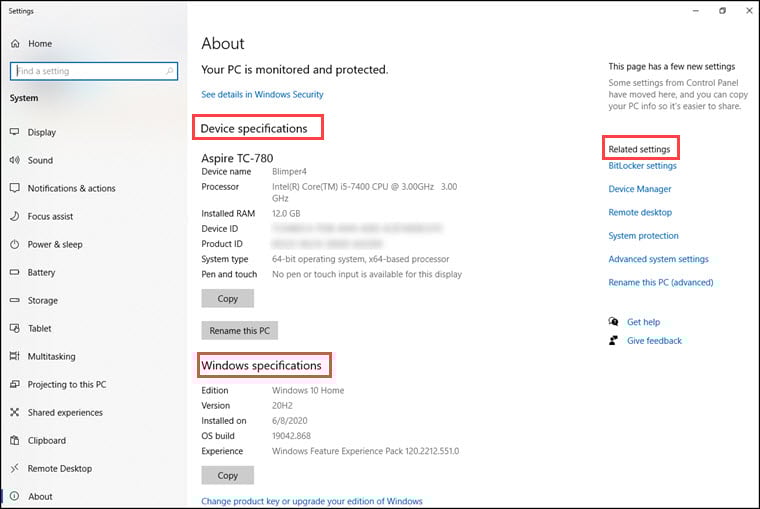Click the search magnifier icon

click(169, 71)
